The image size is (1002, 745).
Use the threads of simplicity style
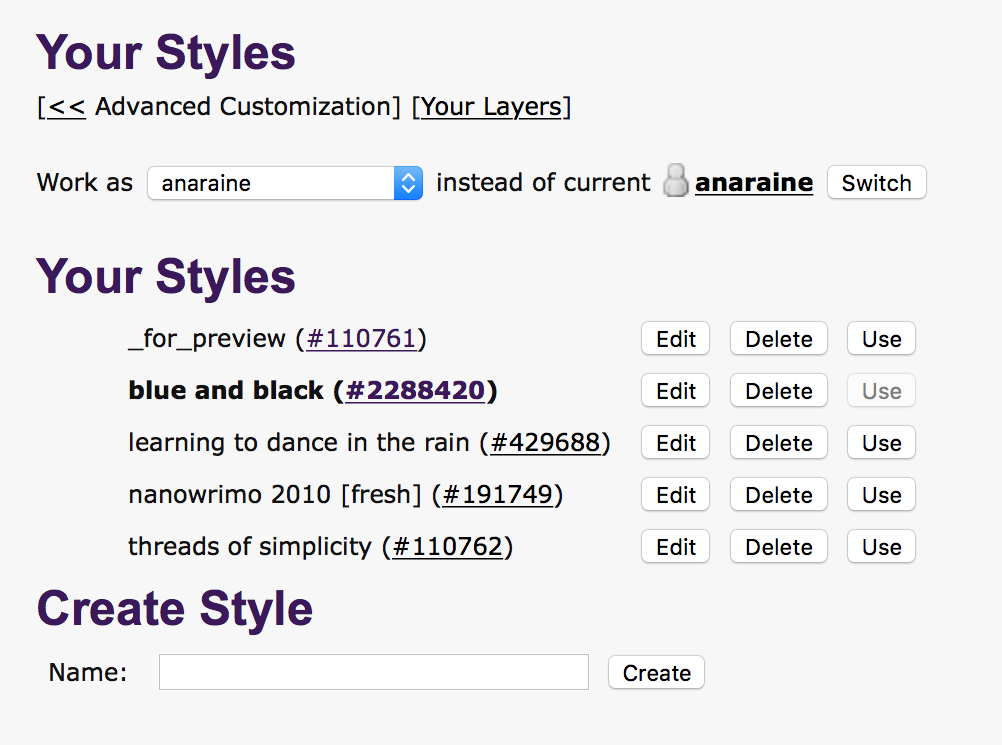(881, 547)
